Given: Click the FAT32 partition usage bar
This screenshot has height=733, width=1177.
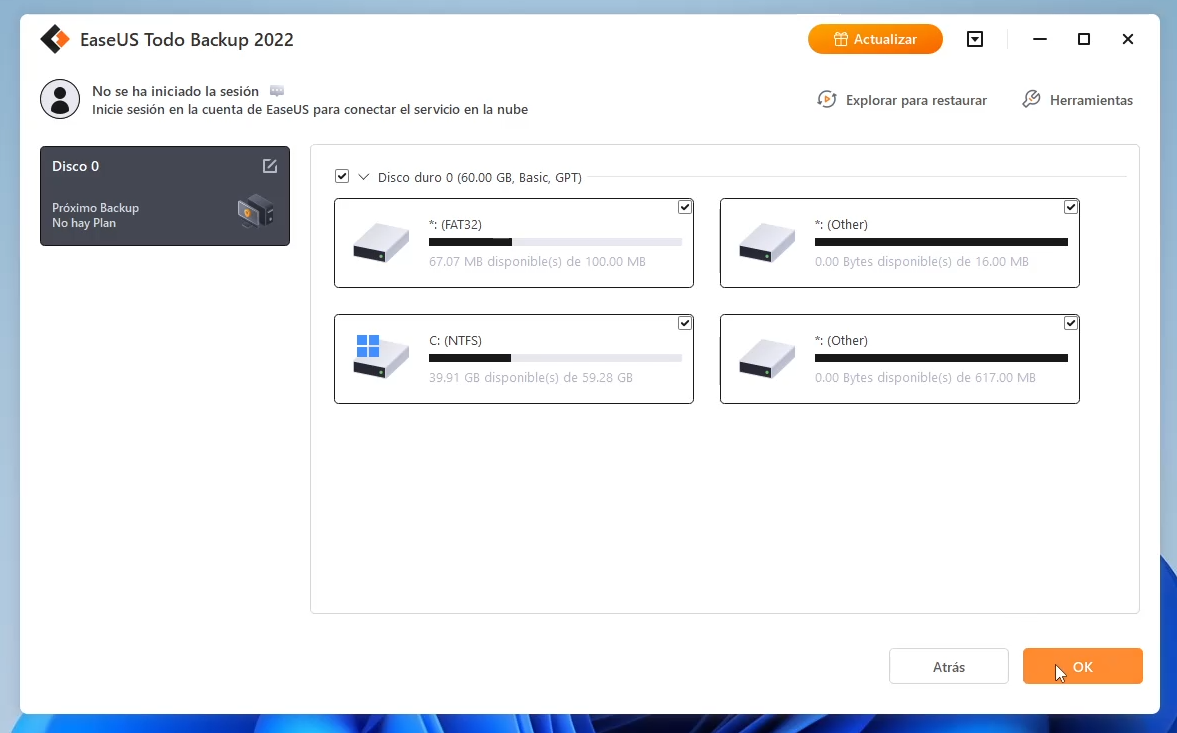Looking at the screenshot, I should click(x=555, y=242).
